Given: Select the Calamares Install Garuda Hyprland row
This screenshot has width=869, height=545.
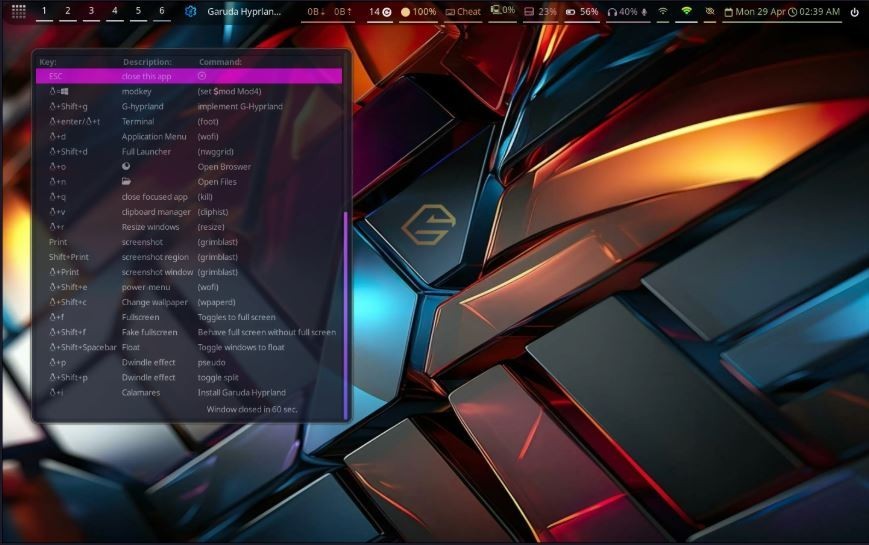Looking at the screenshot, I should (x=189, y=392).
